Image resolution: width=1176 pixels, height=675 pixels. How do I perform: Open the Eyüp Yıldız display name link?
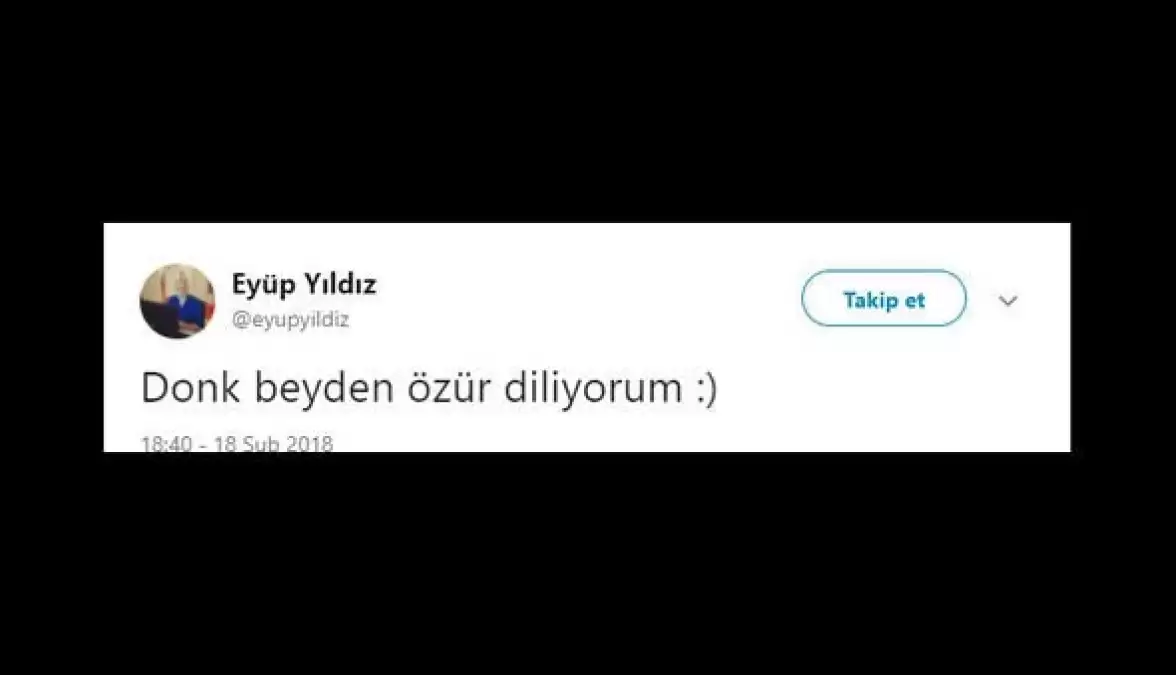(304, 284)
